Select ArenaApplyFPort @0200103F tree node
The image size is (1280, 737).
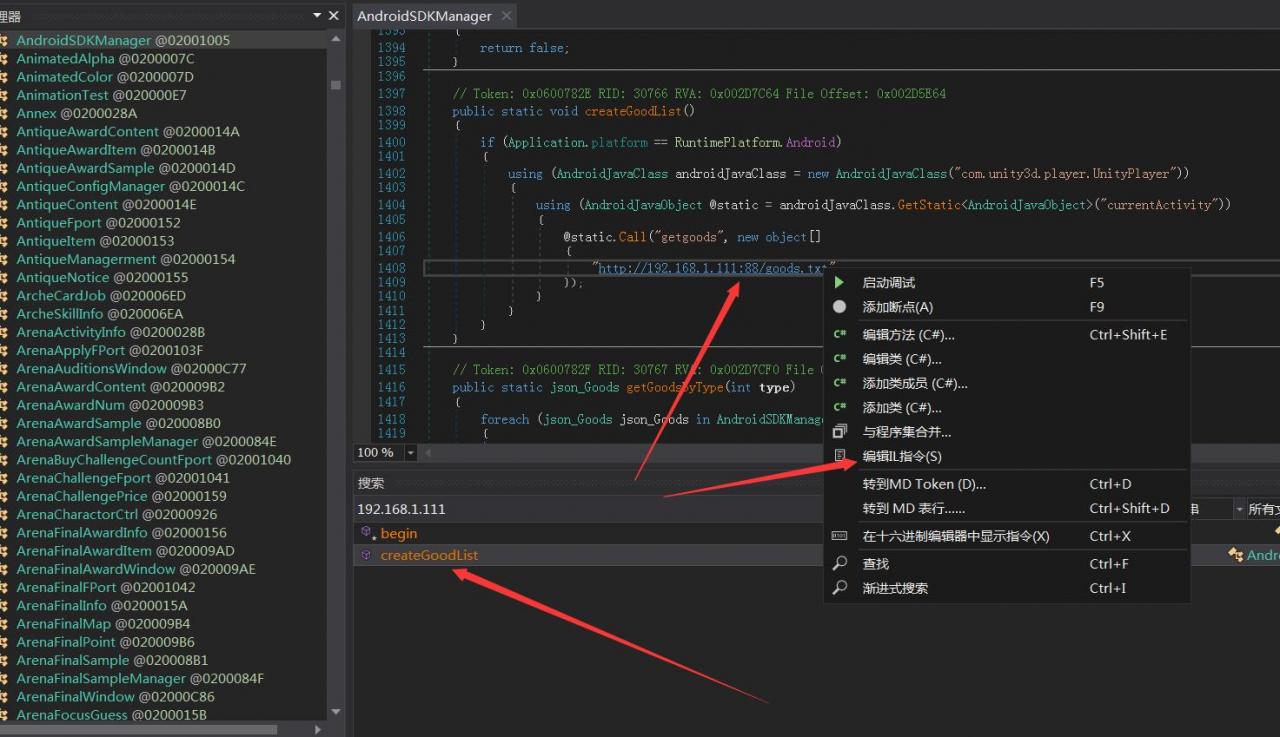[x=109, y=350]
